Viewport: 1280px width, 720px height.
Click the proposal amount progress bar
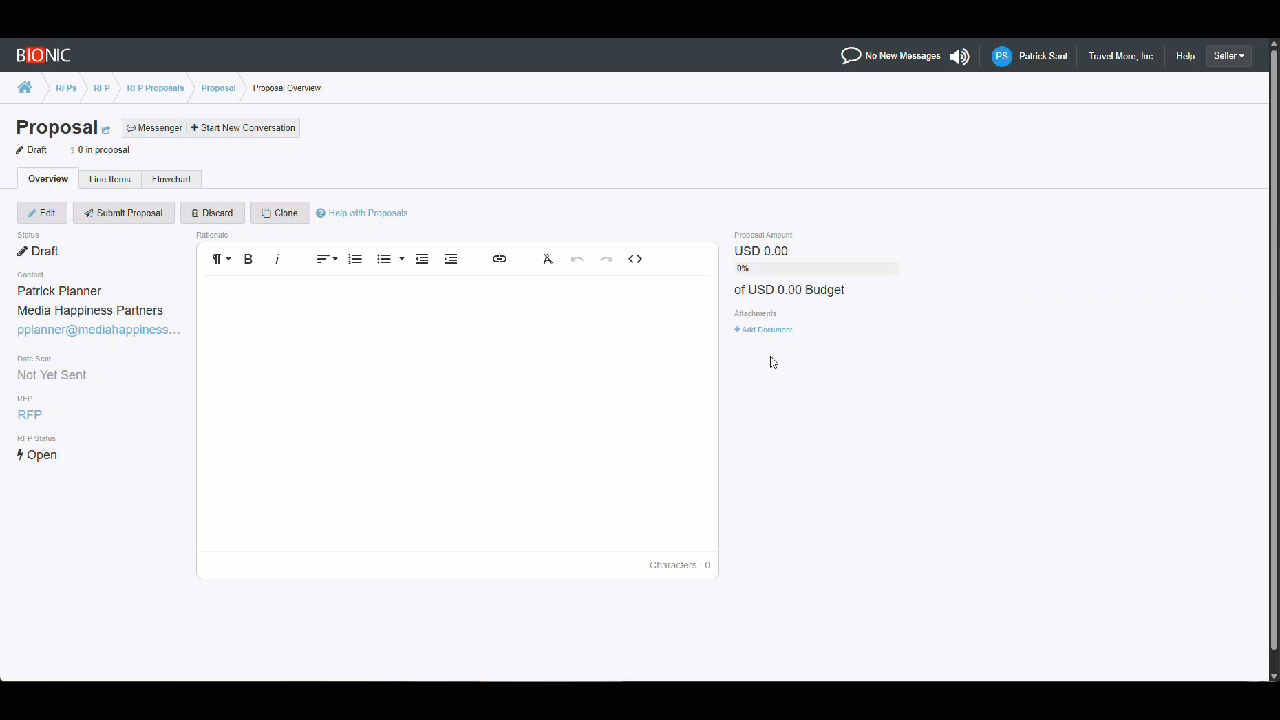[816, 269]
